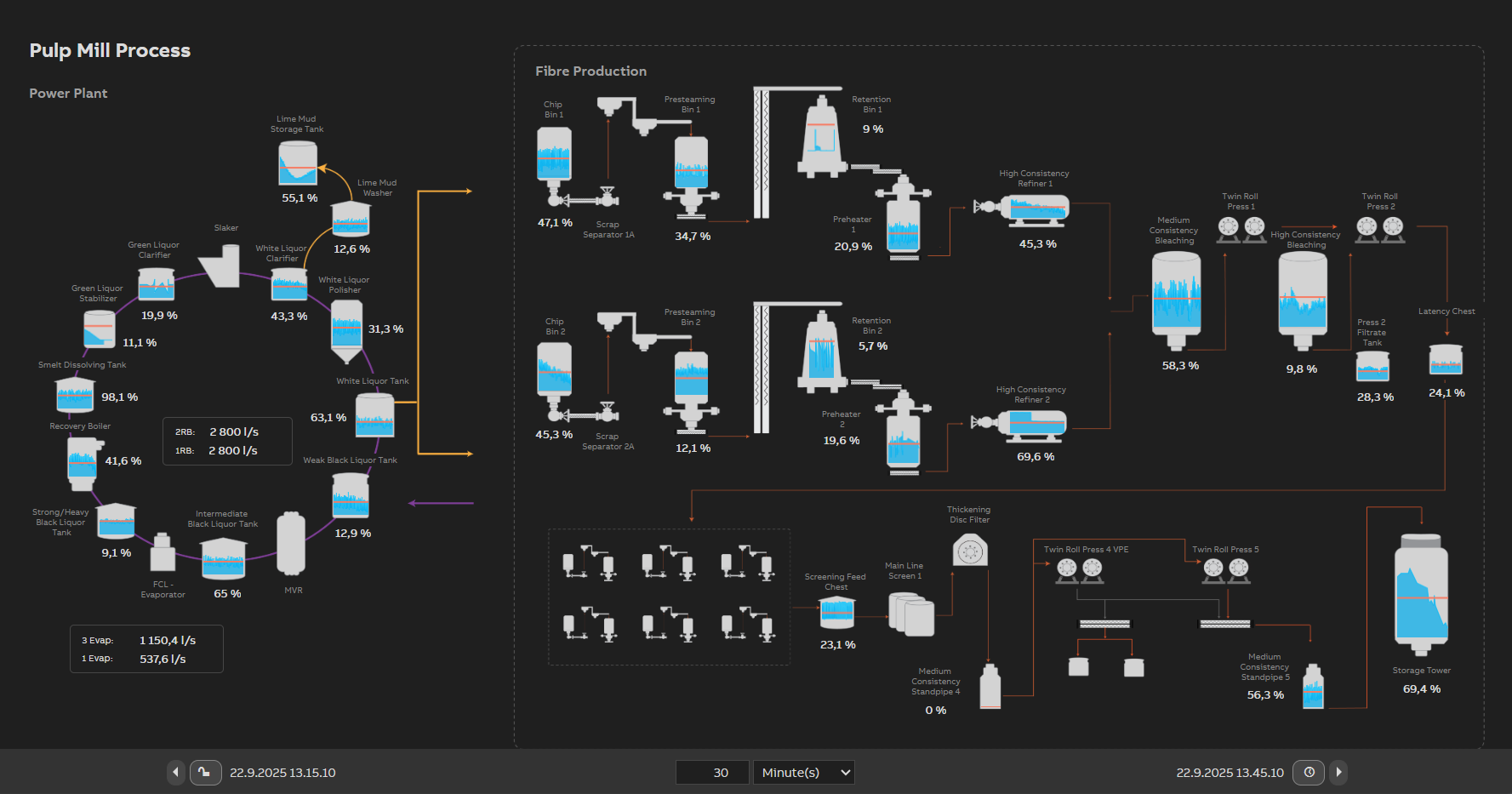Select the High Consistency Bleaching tower
Viewport: 1512px width, 794px height.
coord(1303,302)
